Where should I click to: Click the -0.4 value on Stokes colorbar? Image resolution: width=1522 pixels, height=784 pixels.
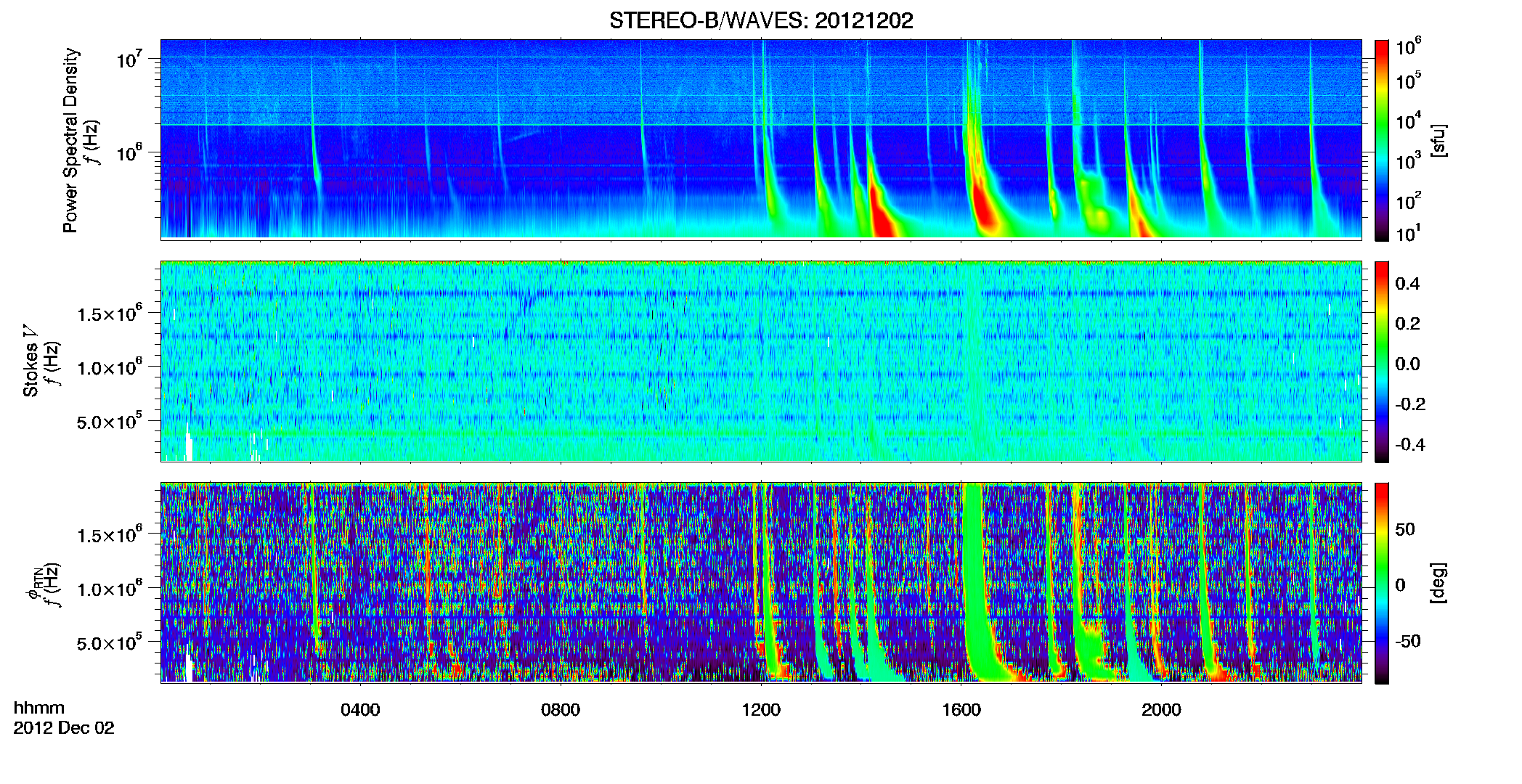(x=1410, y=444)
